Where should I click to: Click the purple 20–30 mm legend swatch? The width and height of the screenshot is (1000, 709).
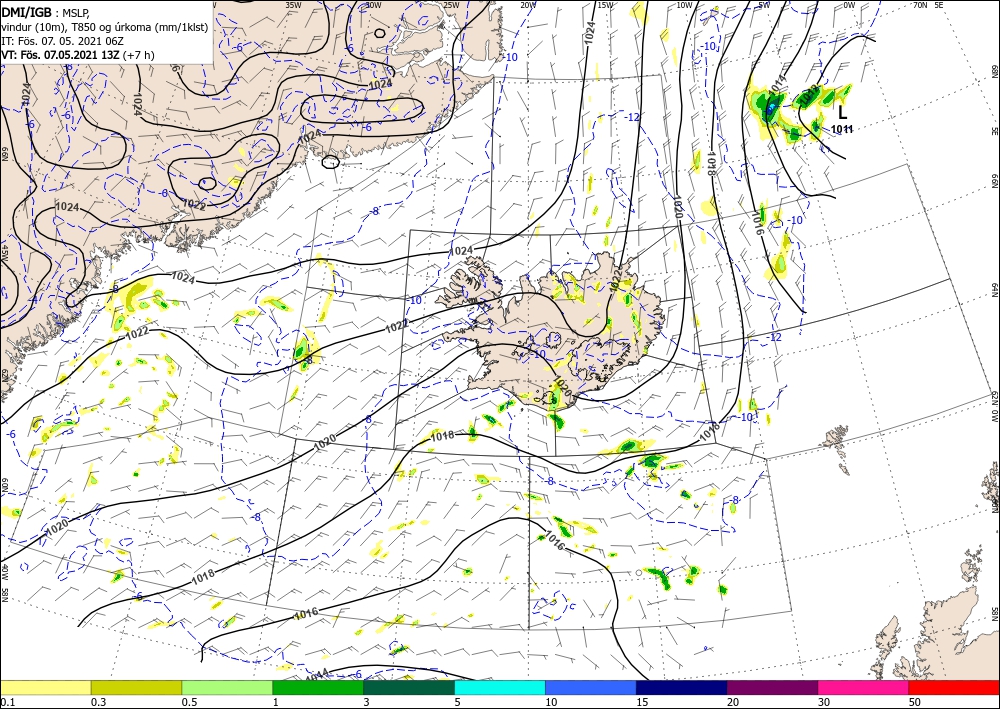tap(772, 687)
